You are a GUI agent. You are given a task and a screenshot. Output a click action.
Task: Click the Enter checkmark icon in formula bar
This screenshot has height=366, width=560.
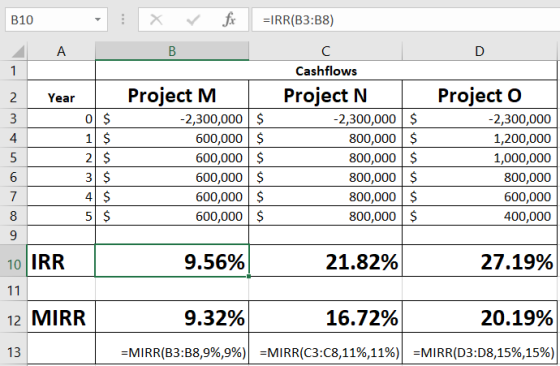[192, 20]
